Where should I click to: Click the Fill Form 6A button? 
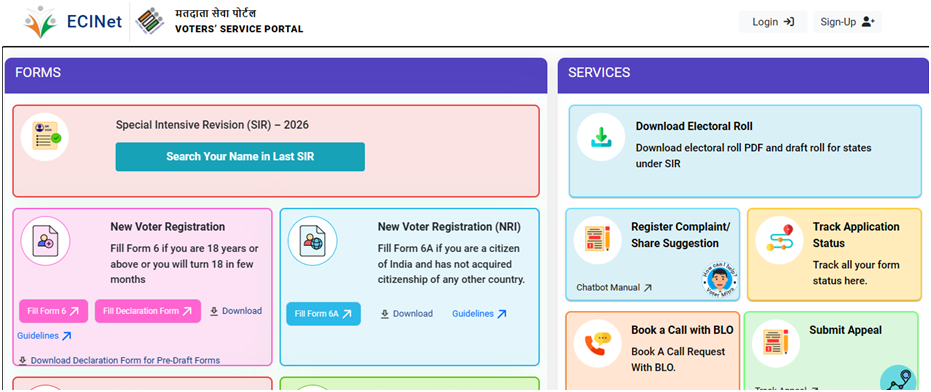[323, 314]
